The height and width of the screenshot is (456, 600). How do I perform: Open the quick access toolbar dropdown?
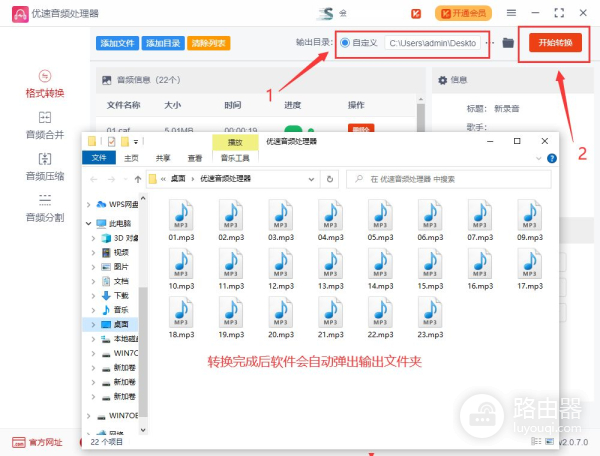(135, 142)
